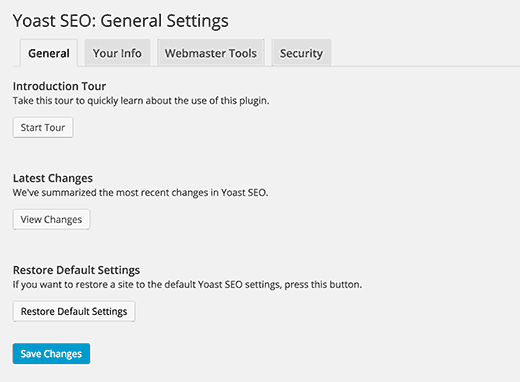Image resolution: width=520 pixels, height=382 pixels.
Task: Click the 'Latest Changes' heading
Action: (x=53, y=178)
